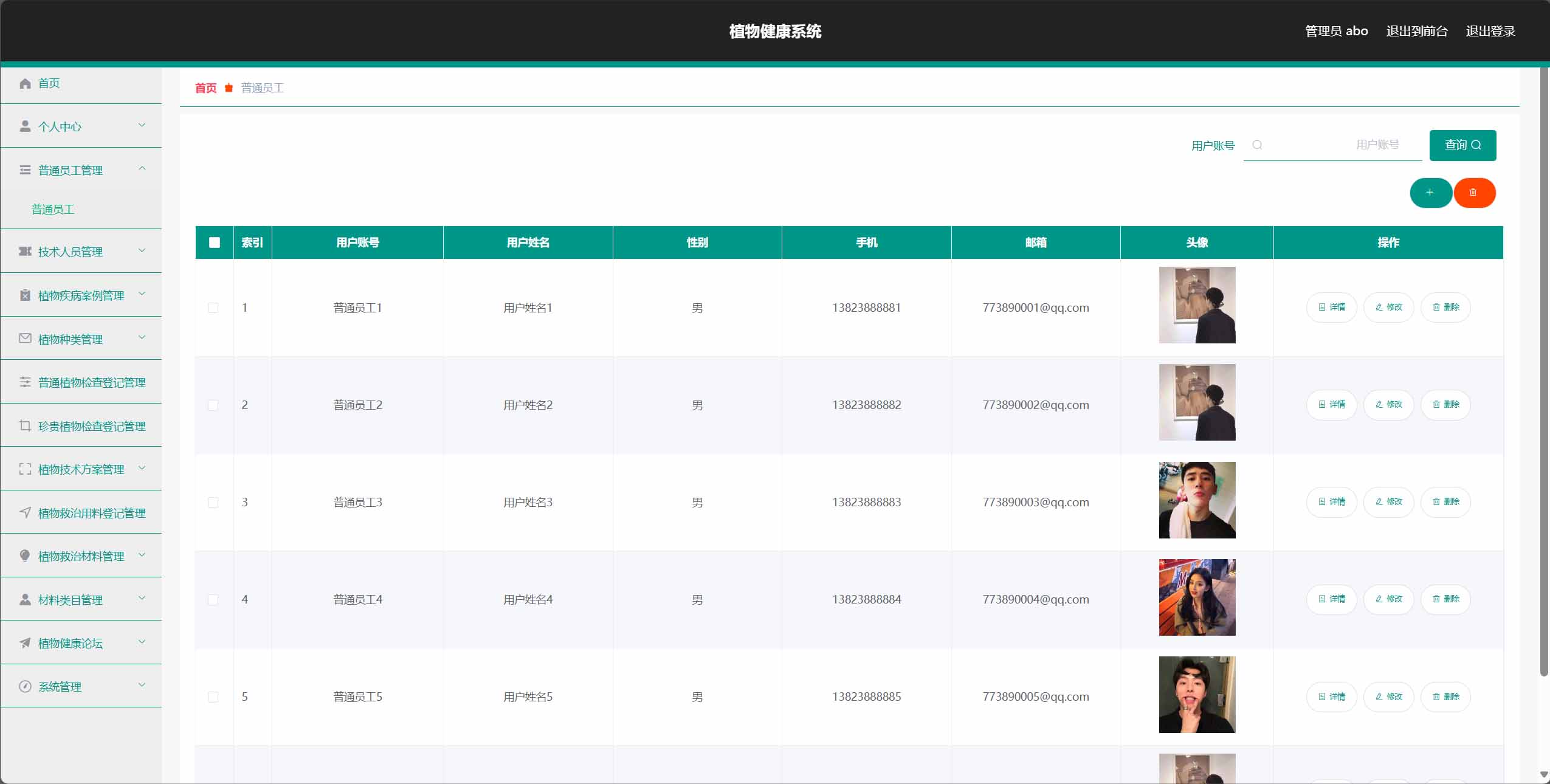Screen dimensions: 1550x784
Task: Check the box for row 普通员工4
Action: [213, 599]
